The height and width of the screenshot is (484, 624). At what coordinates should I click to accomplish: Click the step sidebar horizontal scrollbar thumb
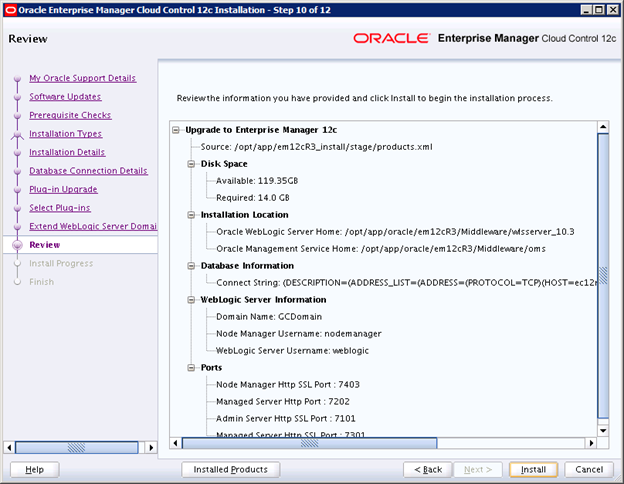coord(76,447)
